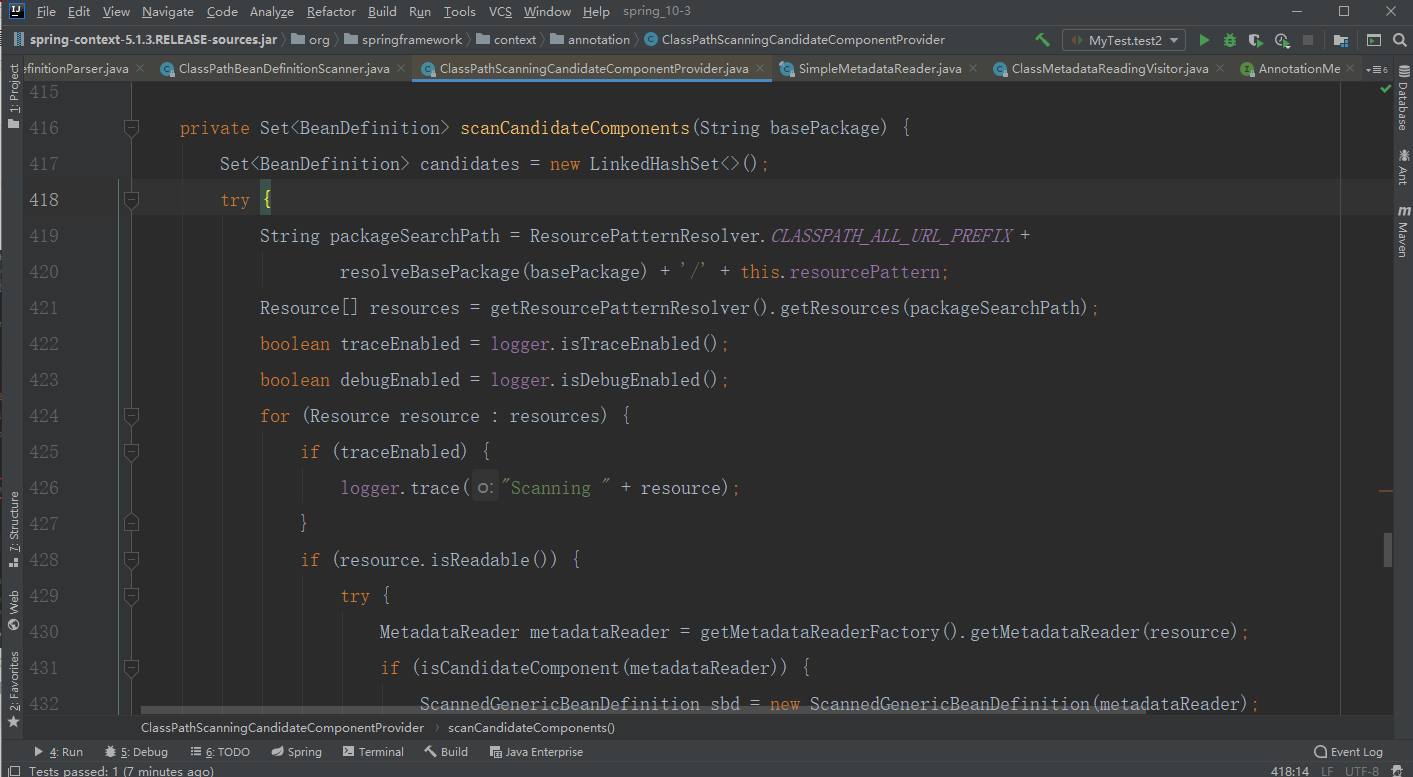Open the Debug tool window
Viewport: 1413px width, 777px height.
point(136,752)
